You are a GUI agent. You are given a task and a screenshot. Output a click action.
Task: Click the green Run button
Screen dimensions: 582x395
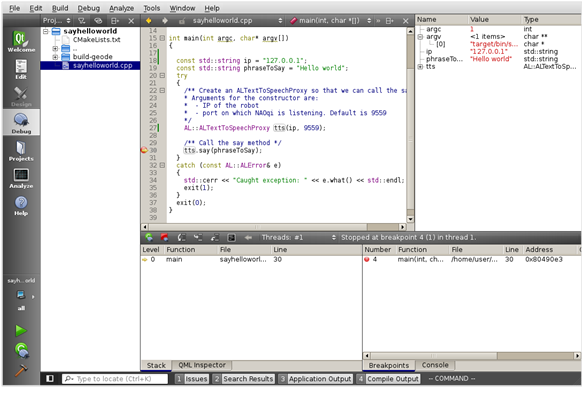(21, 330)
